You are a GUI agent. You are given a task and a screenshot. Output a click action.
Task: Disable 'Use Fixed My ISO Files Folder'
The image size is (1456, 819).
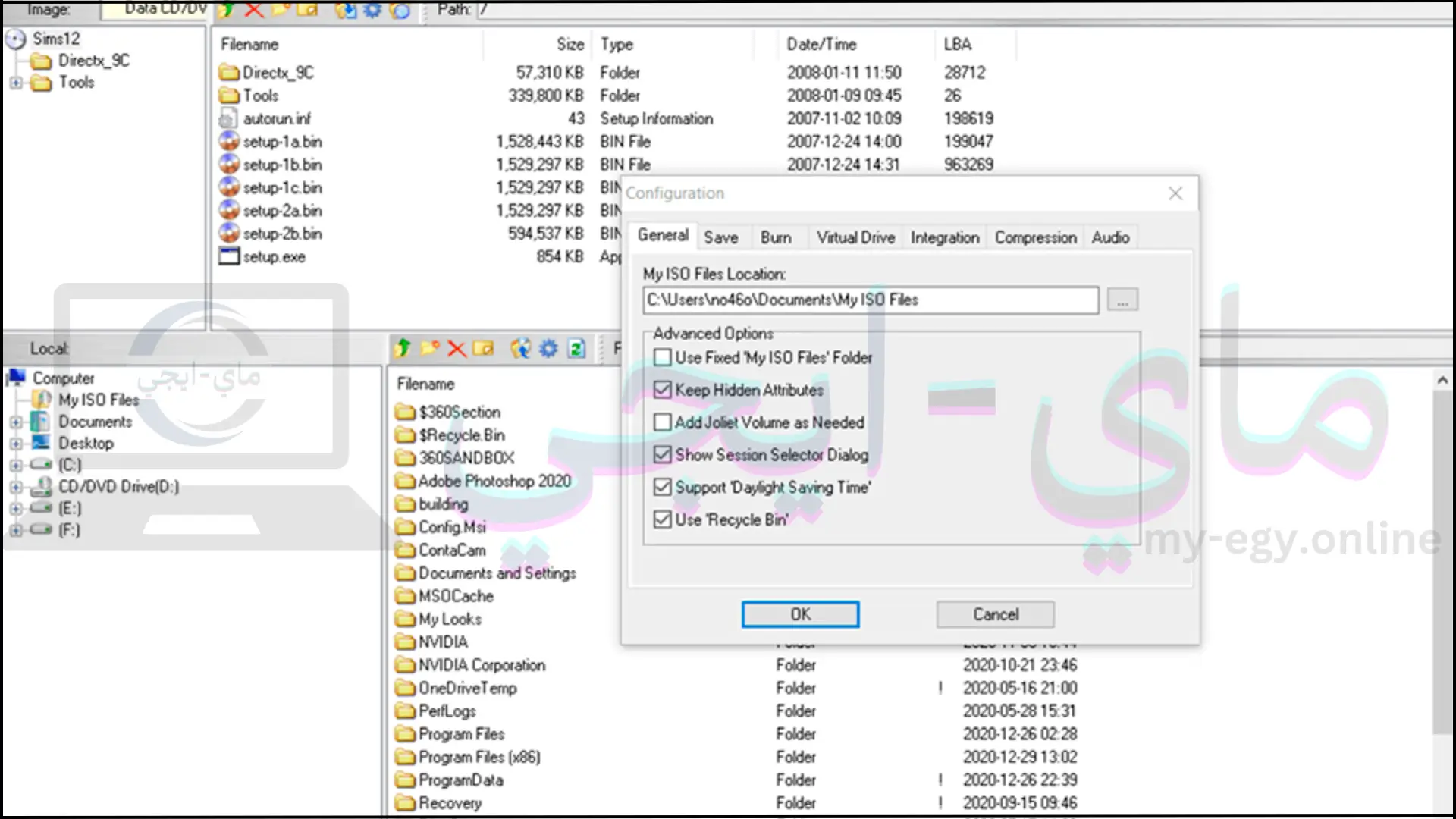[661, 357]
